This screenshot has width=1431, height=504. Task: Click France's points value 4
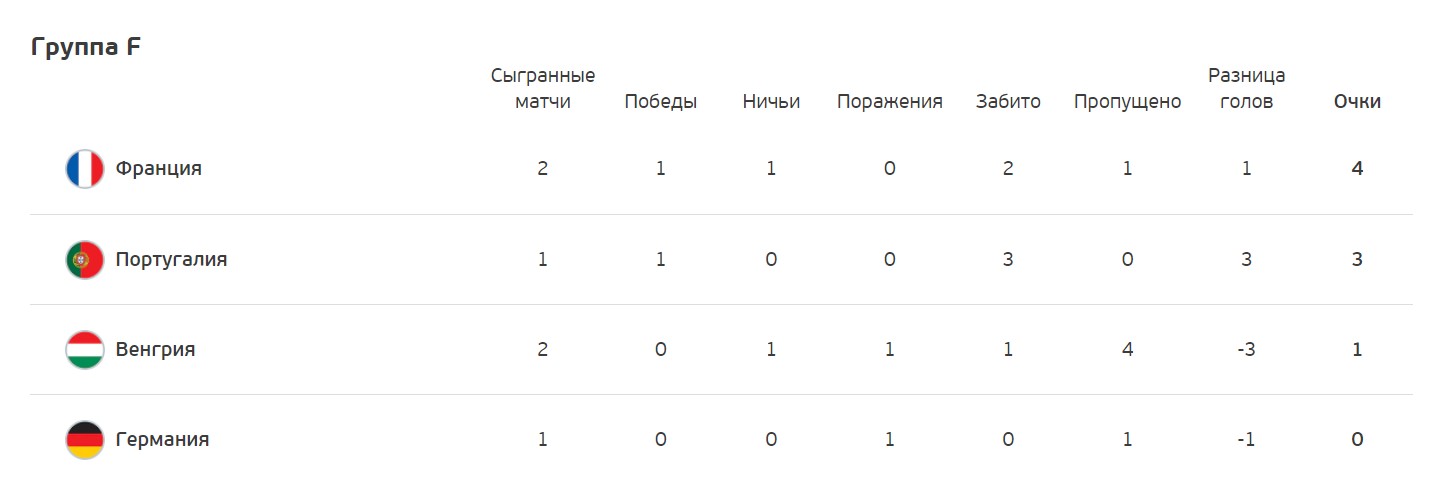(x=1357, y=169)
